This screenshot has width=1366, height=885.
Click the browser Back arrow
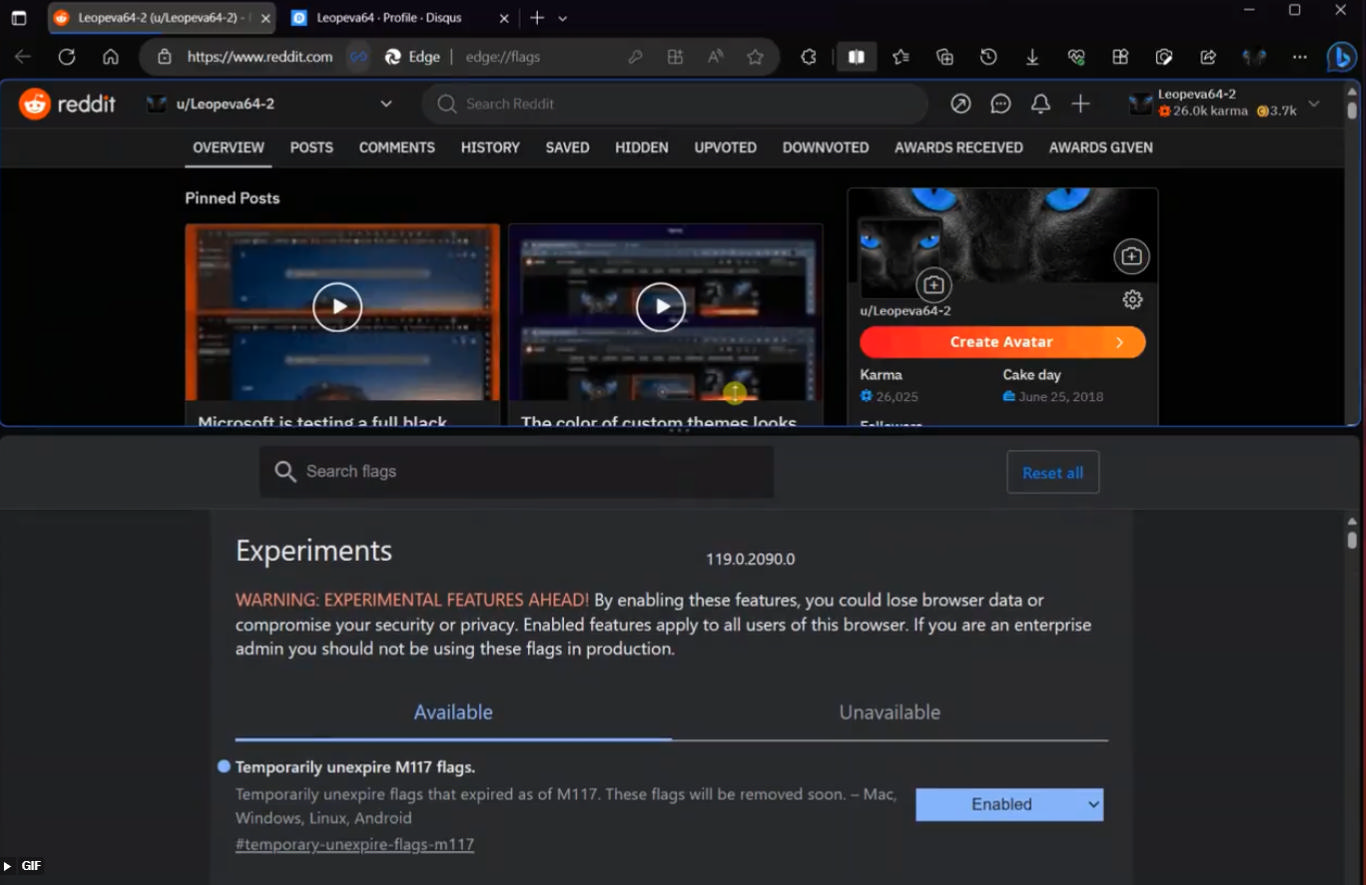[x=22, y=57]
